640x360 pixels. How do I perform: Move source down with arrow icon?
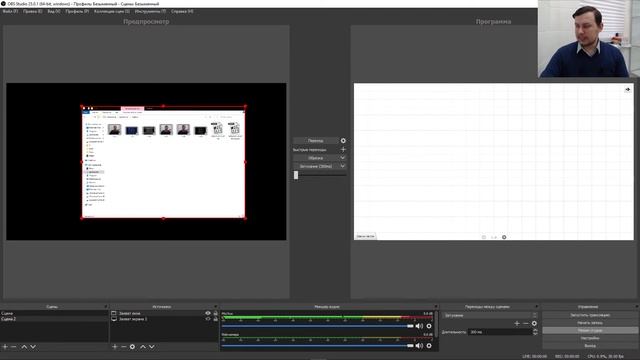[x=152, y=347]
